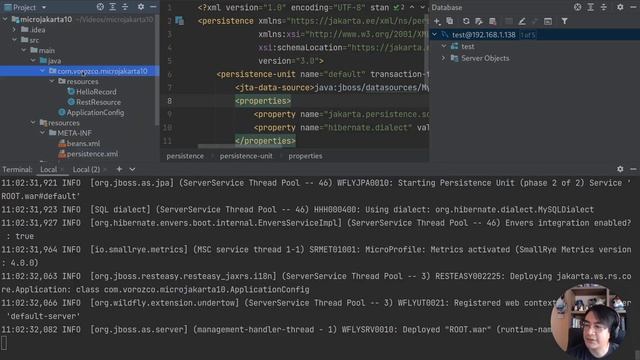Collapse all in Database panel header
The height and width of the screenshot is (360, 640).
click(604, 7)
